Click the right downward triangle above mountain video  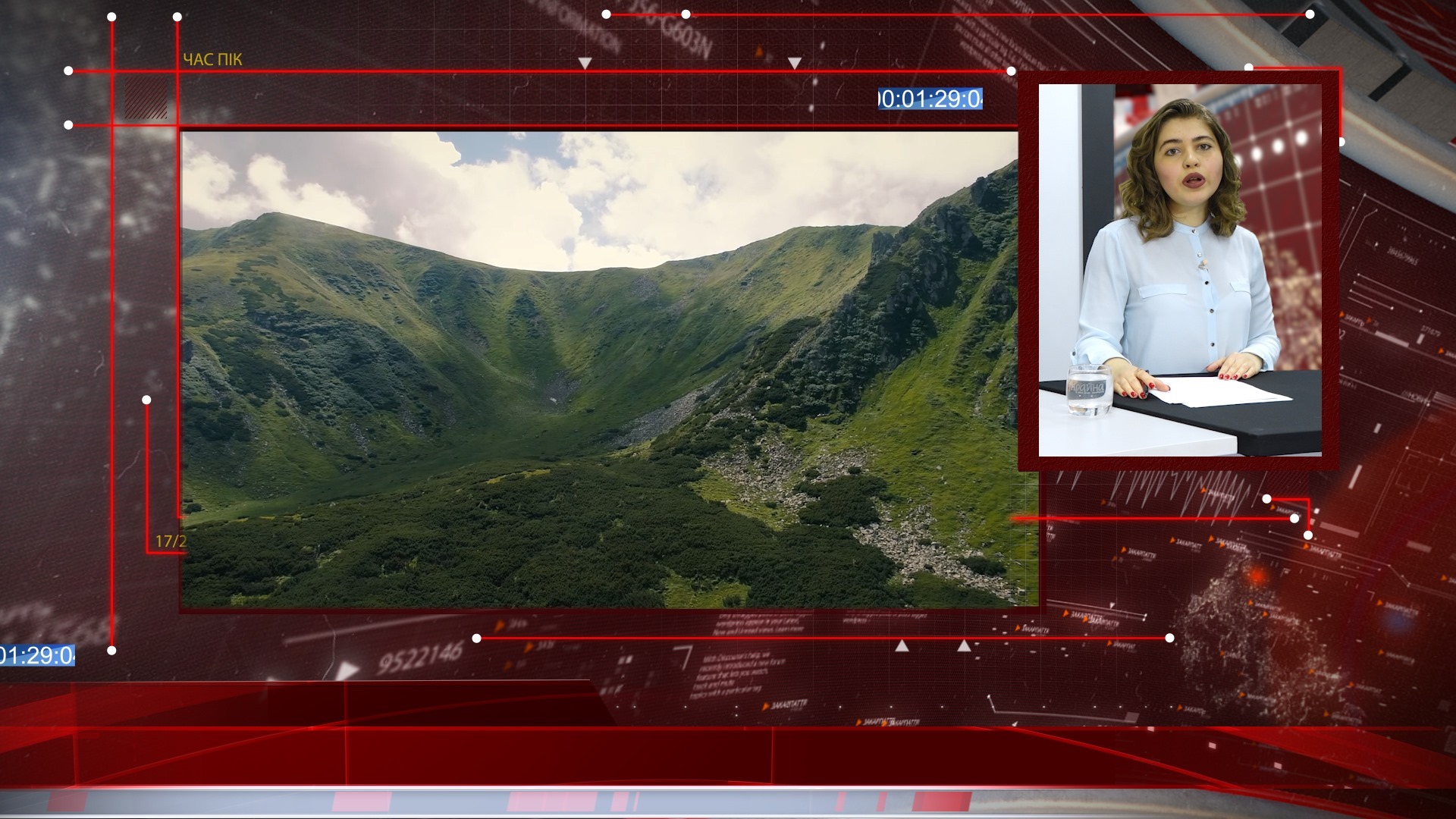[794, 63]
